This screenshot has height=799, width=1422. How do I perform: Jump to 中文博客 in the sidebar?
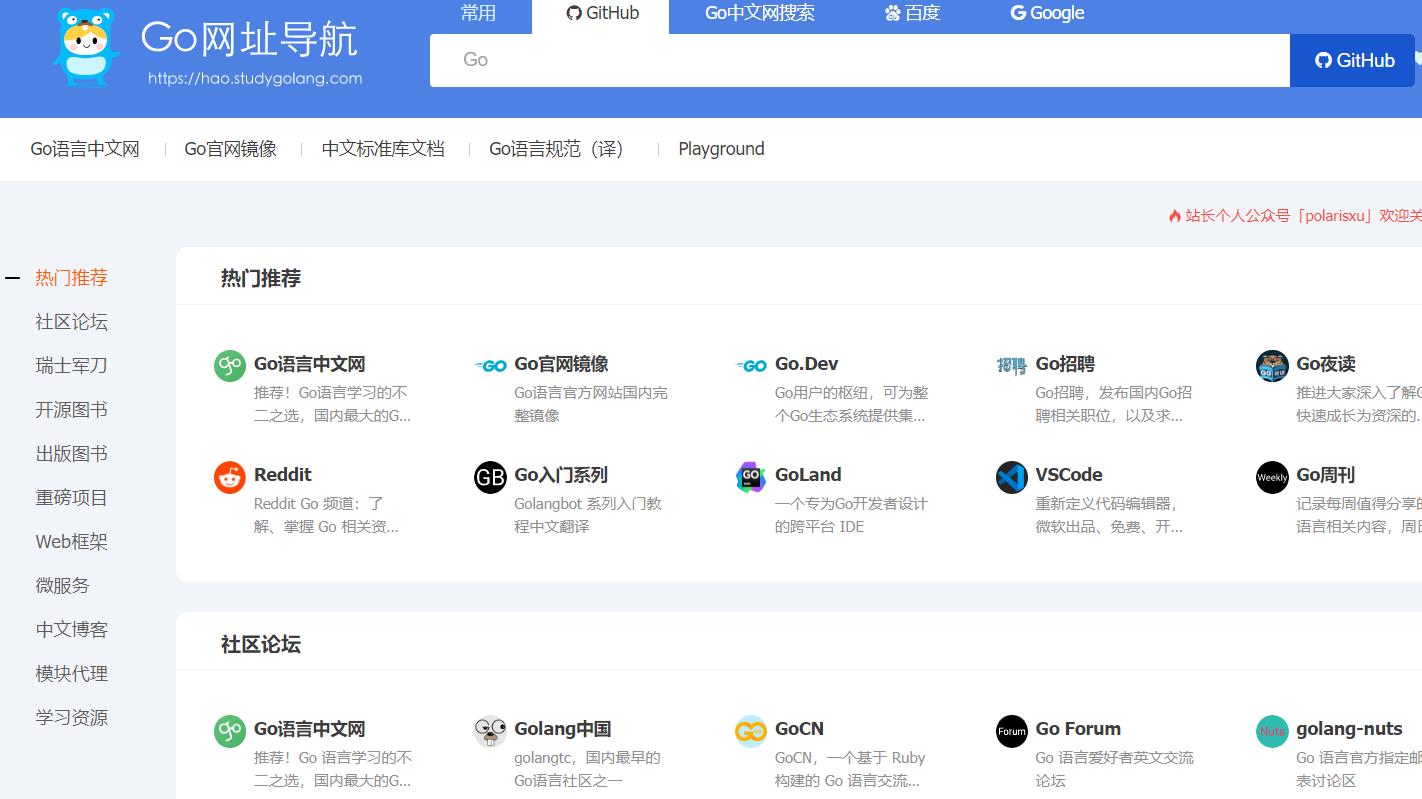tap(71, 630)
